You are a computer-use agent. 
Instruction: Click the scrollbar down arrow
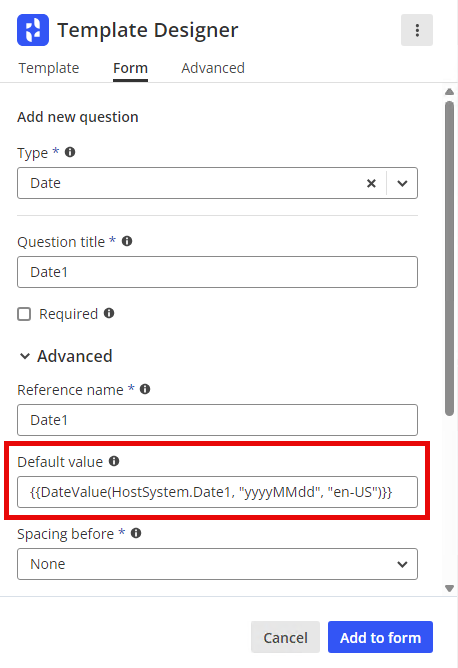tap(449, 588)
